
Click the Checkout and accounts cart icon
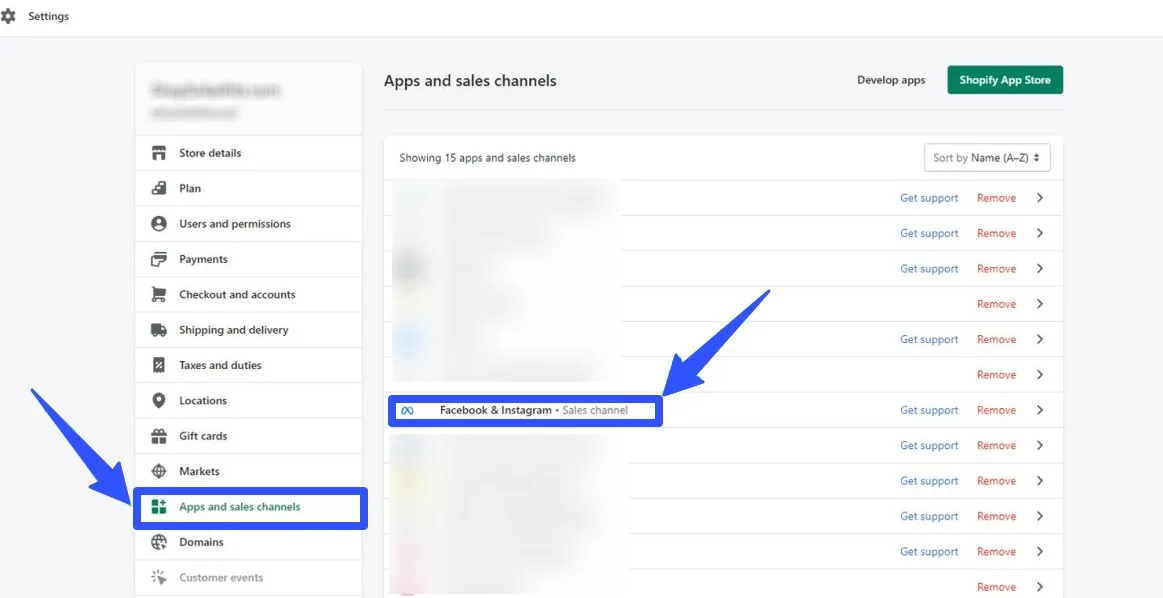pyautogui.click(x=158, y=295)
